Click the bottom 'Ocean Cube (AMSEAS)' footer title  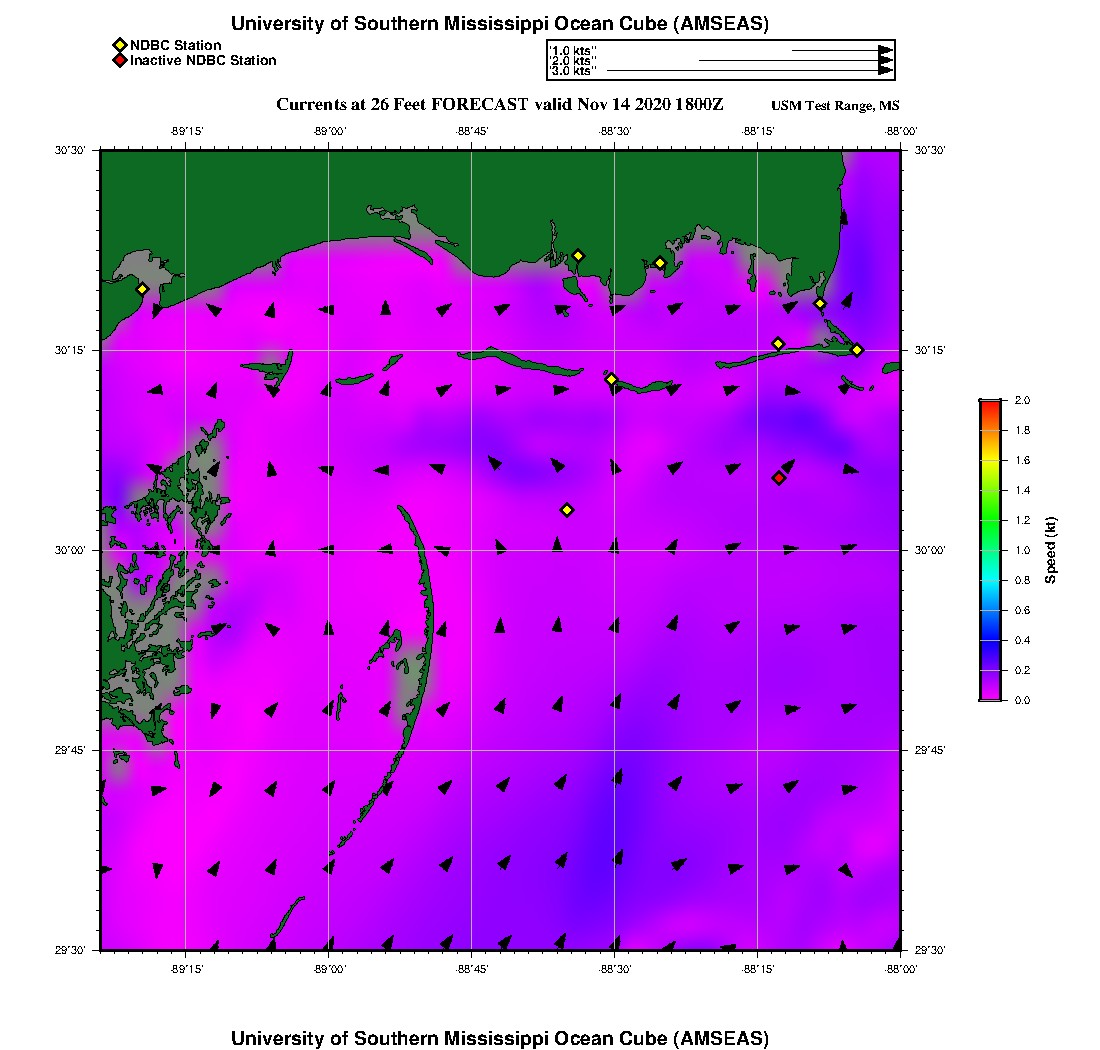500,1038
